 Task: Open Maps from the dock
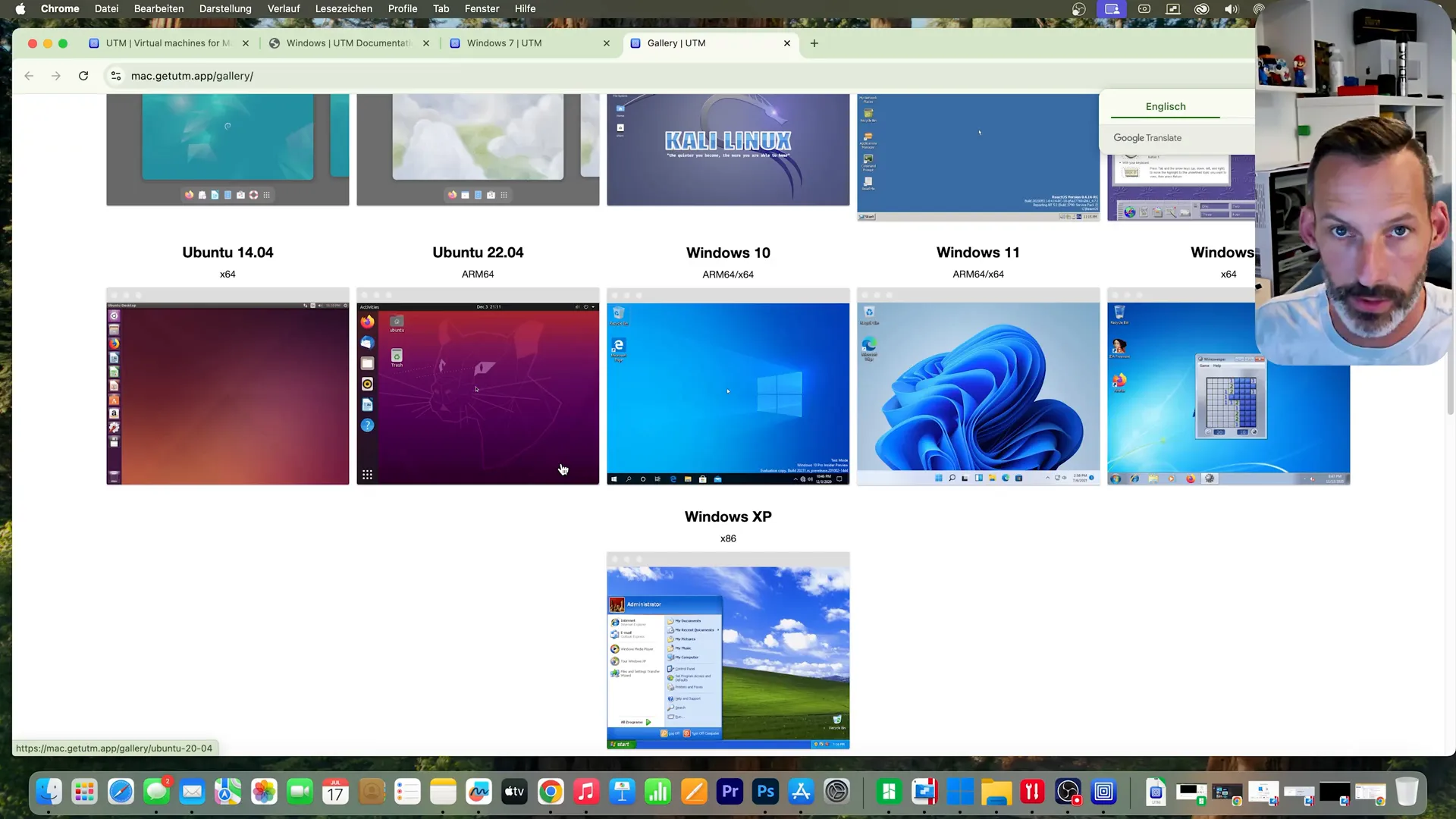(228, 792)
